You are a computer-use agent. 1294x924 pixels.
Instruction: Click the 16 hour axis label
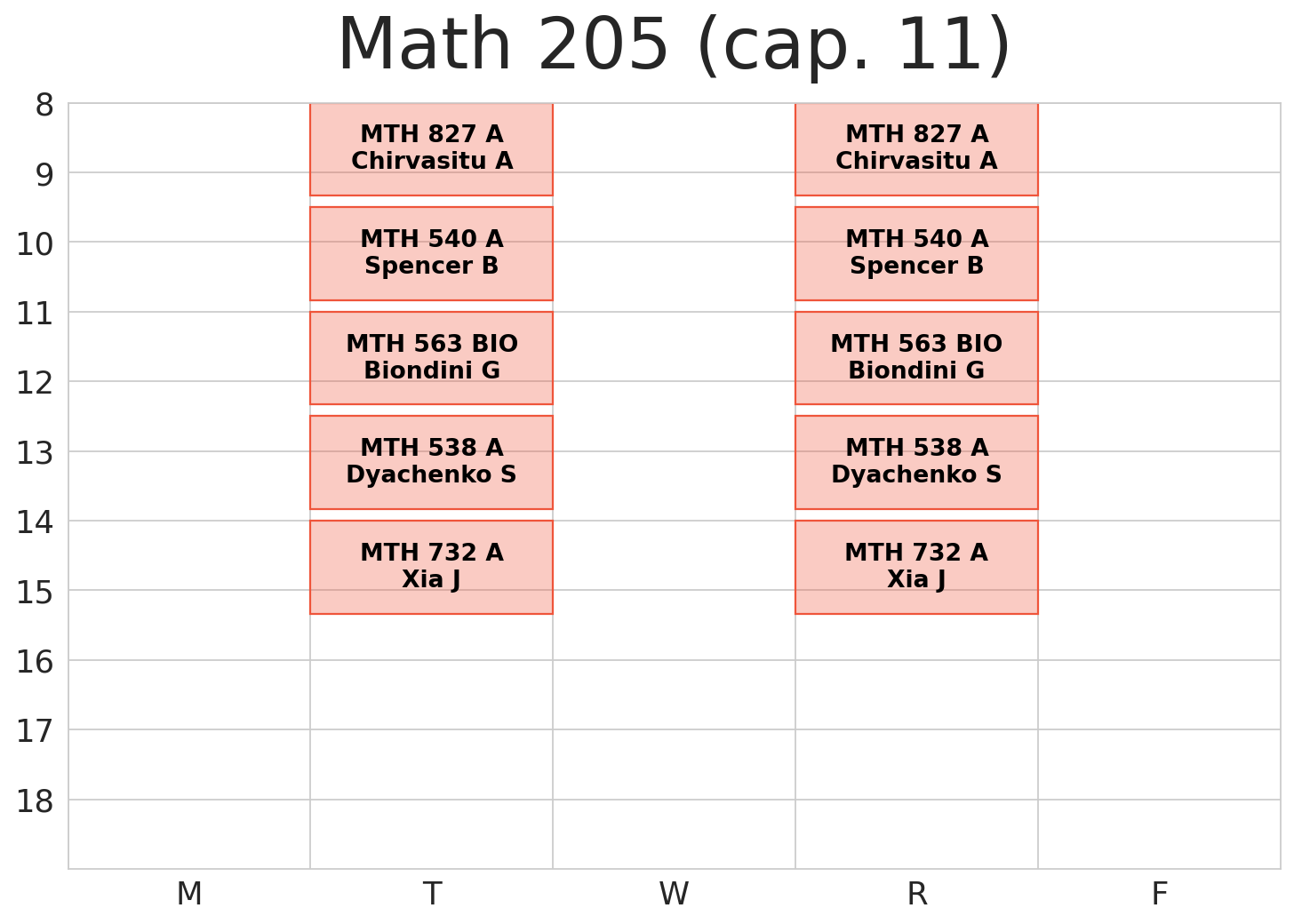(35, 662)
